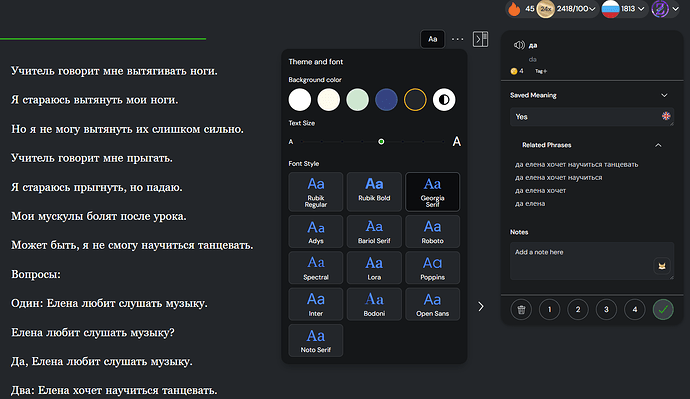
Task: Choose the Roboto font
Action: point(433,231)
